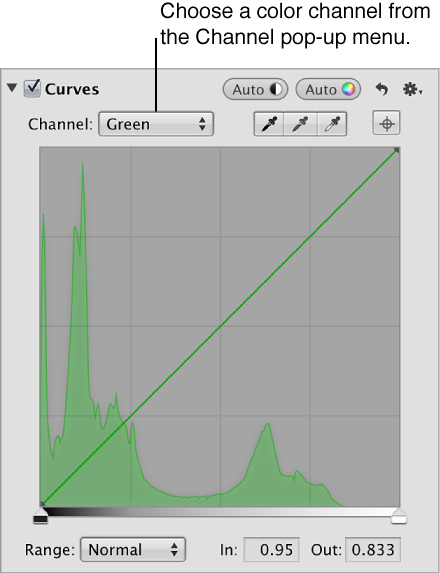This screenshot has height=574, width=440.
Task: Click the In value field 0.95
Action: 272,549
